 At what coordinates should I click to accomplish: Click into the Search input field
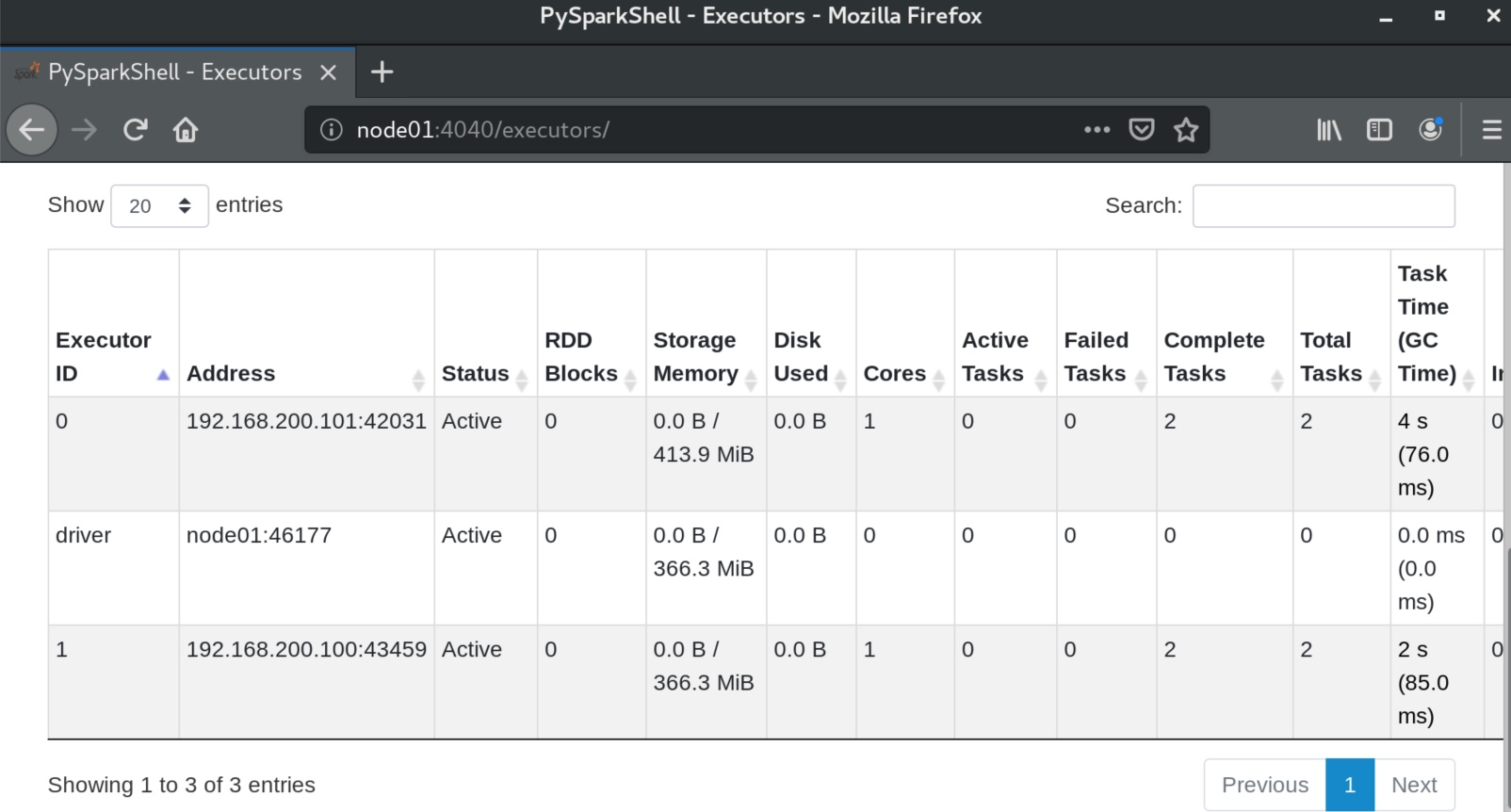coord(1324,205)
